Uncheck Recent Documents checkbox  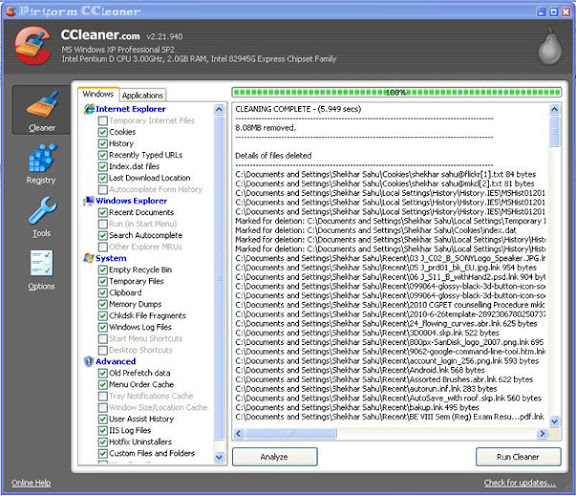tap(103, 212)
